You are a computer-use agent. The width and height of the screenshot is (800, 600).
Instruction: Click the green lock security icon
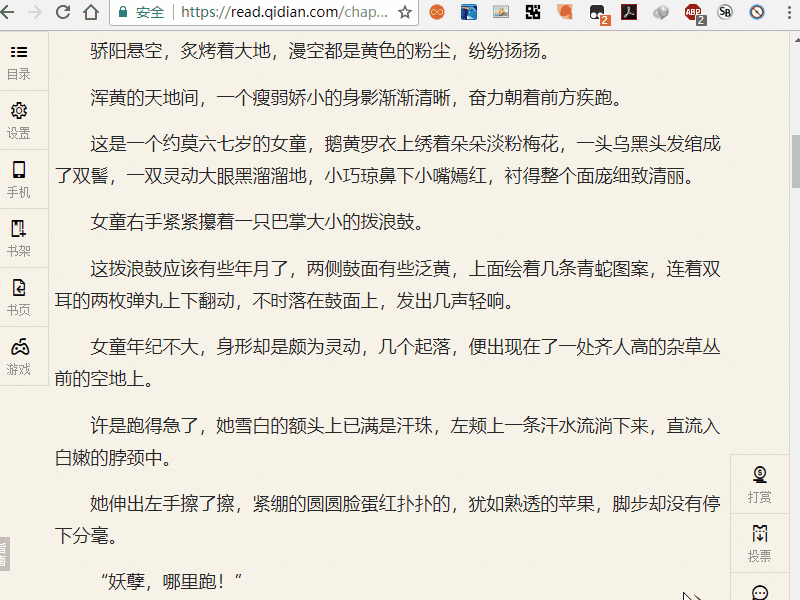coord(122,12)
